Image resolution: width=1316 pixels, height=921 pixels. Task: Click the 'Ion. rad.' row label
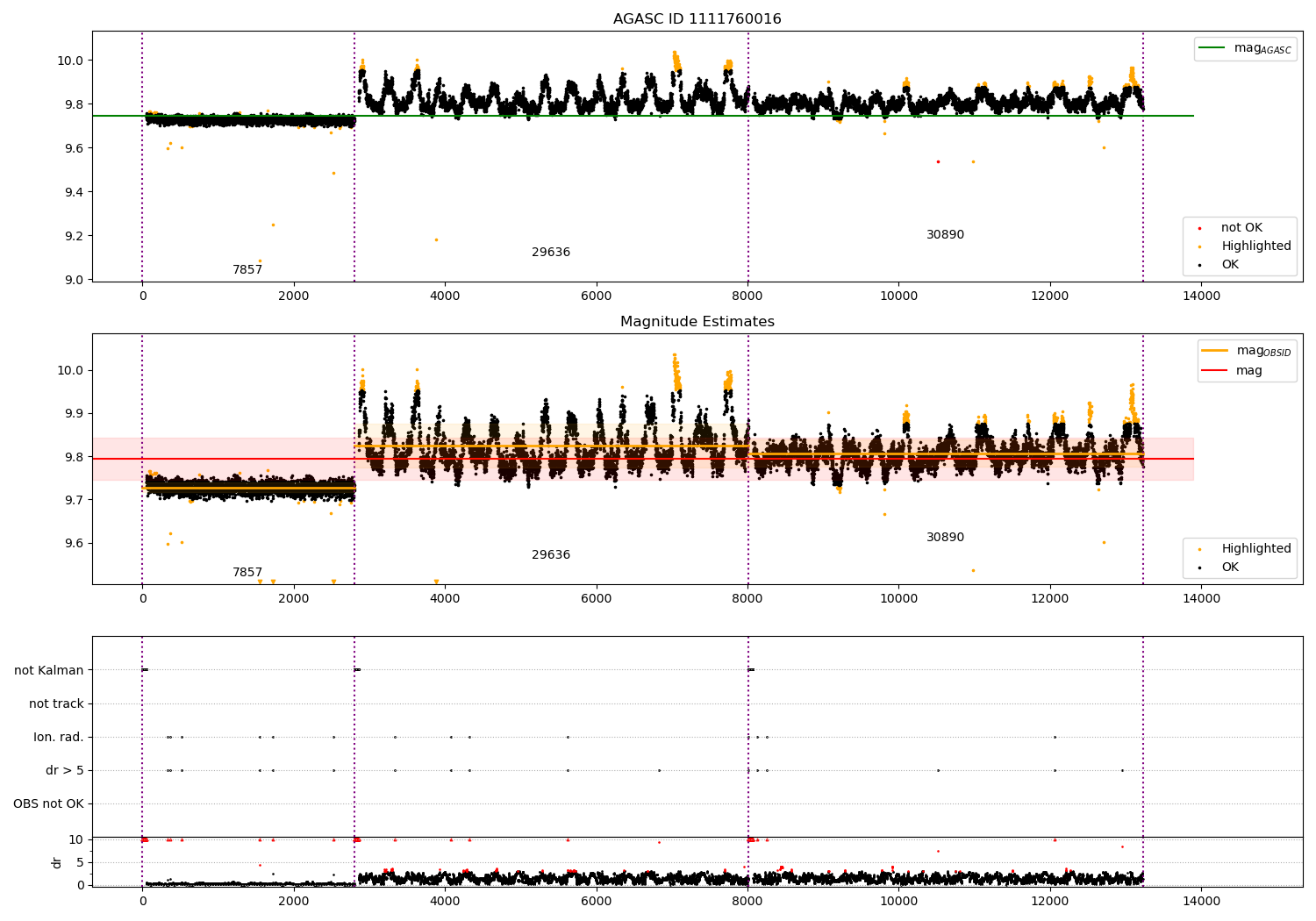[59, 738]
